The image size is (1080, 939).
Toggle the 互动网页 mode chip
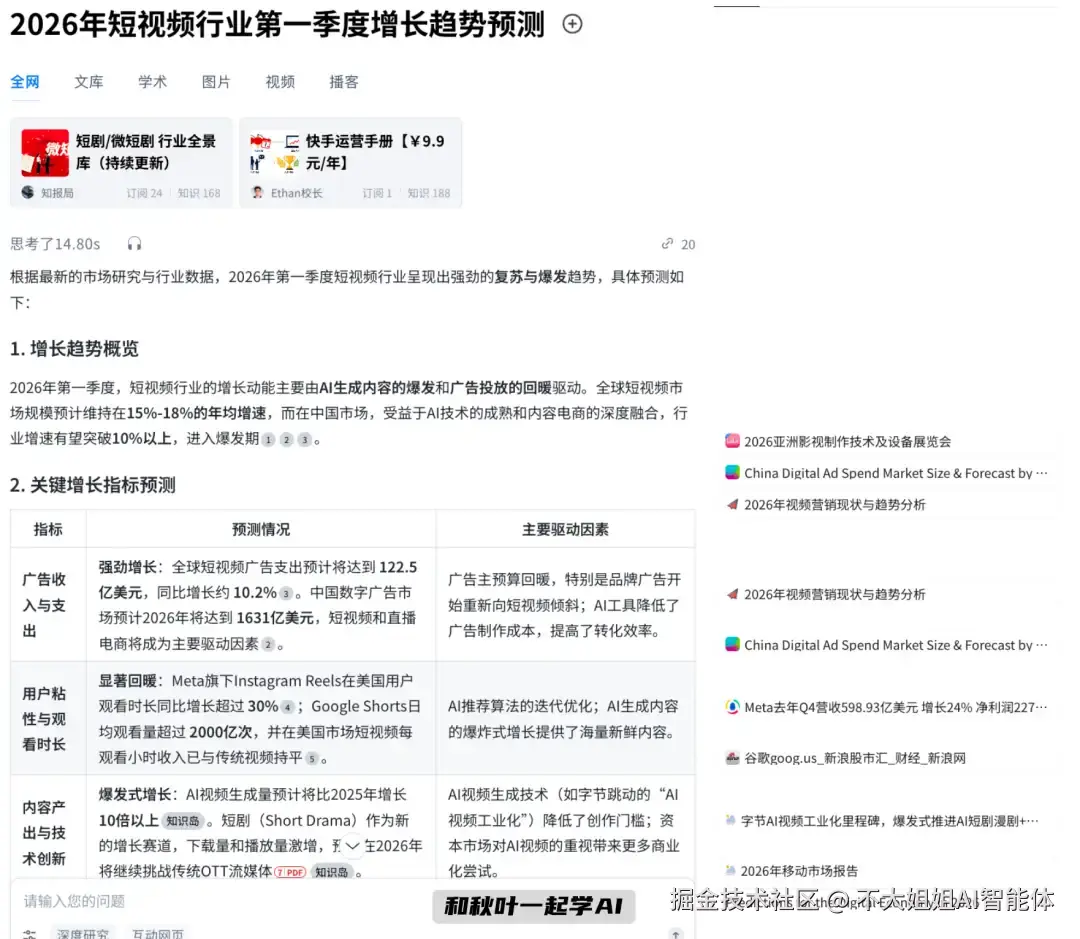[x=158, y=933]
